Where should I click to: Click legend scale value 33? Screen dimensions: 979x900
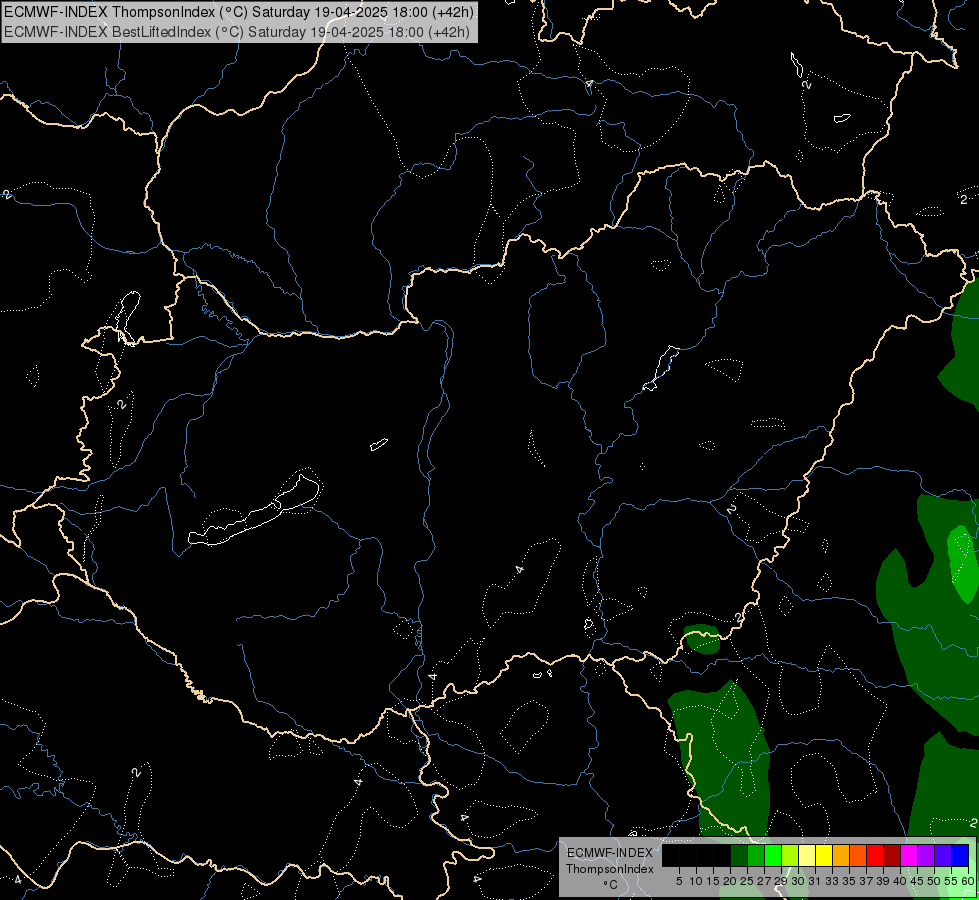pyautogui.click(x=832, y=881)
